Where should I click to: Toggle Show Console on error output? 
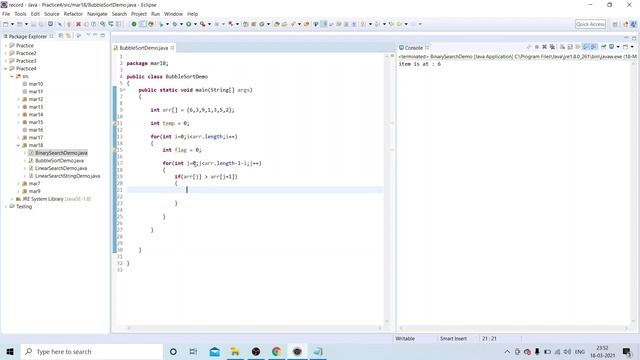click(593, 47)
